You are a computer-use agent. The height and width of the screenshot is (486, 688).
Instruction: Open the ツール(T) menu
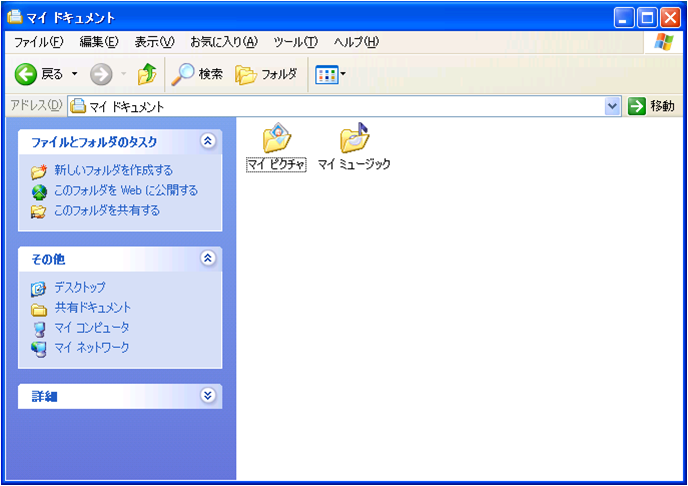click(295, 42)
